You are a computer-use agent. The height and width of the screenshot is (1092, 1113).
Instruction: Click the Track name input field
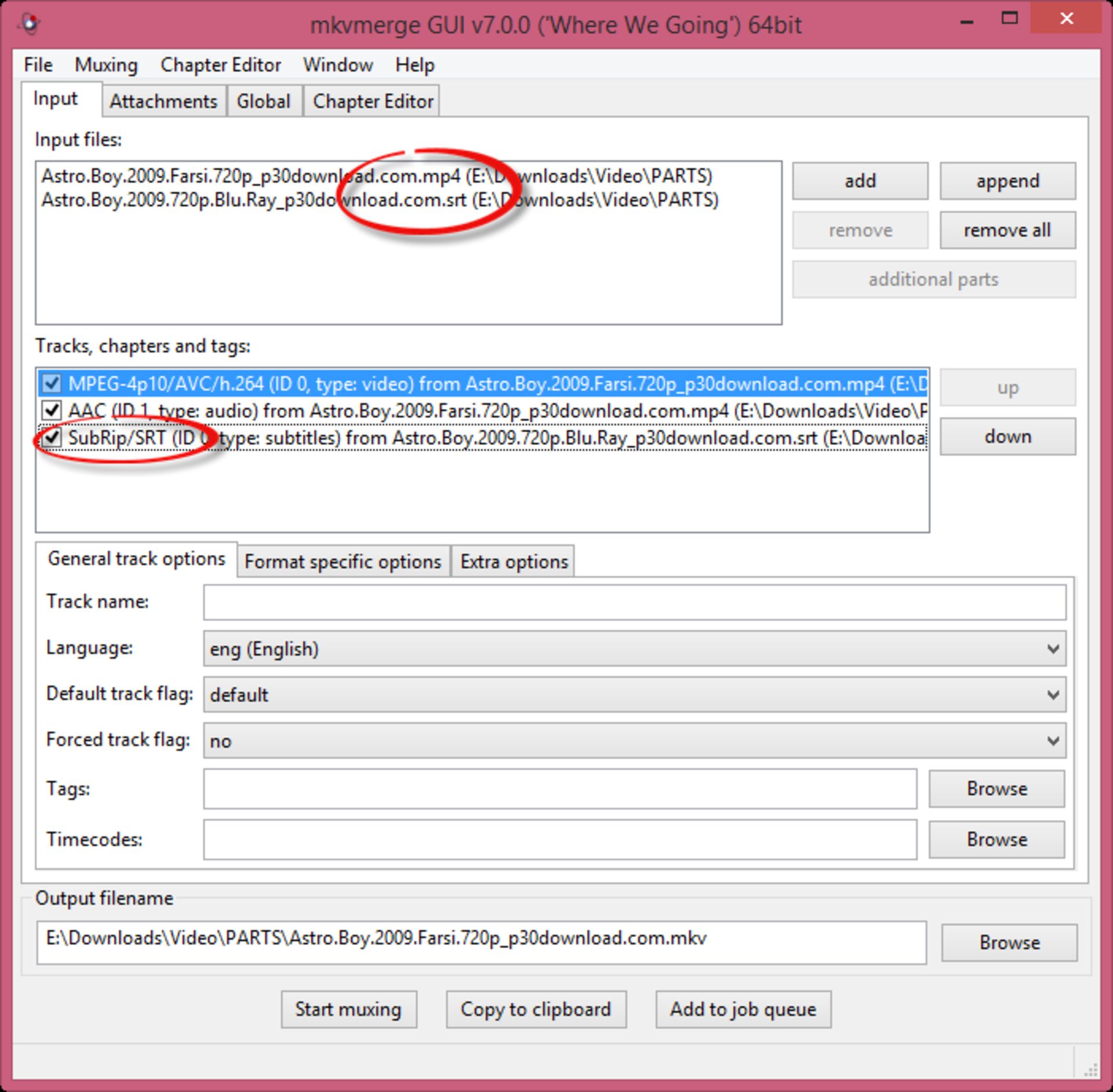point(634,602)
